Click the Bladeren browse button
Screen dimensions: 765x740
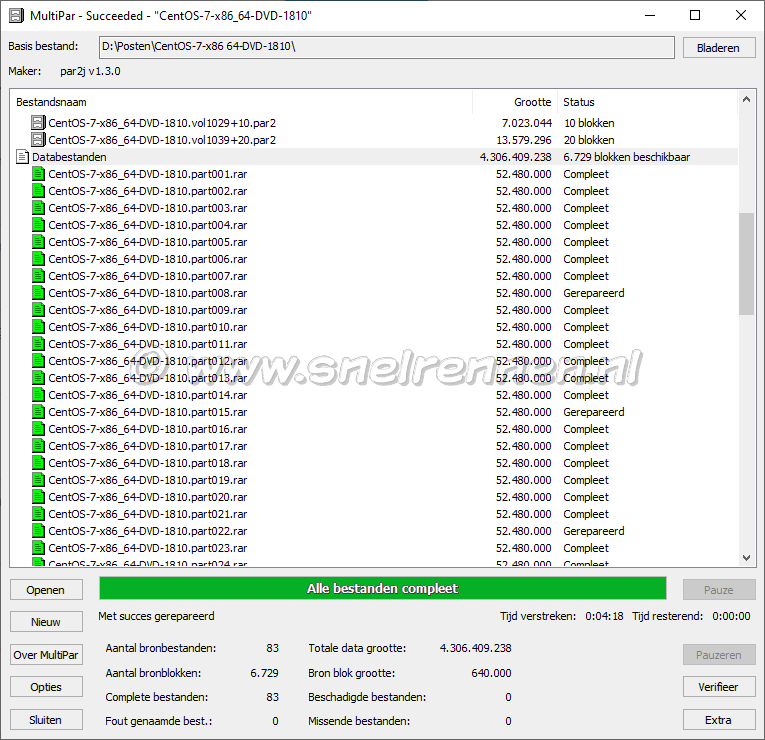[x=719, y=48]
